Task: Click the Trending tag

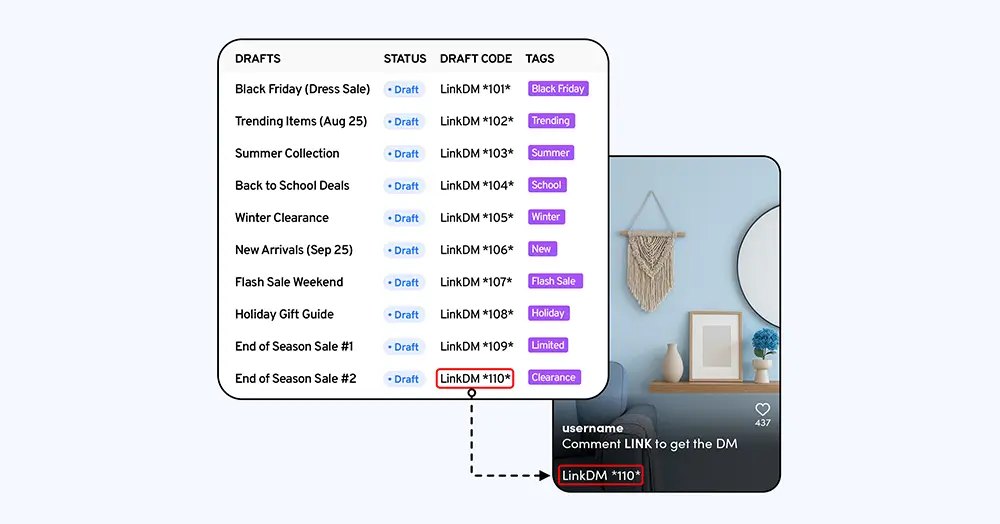Action: 551,120
